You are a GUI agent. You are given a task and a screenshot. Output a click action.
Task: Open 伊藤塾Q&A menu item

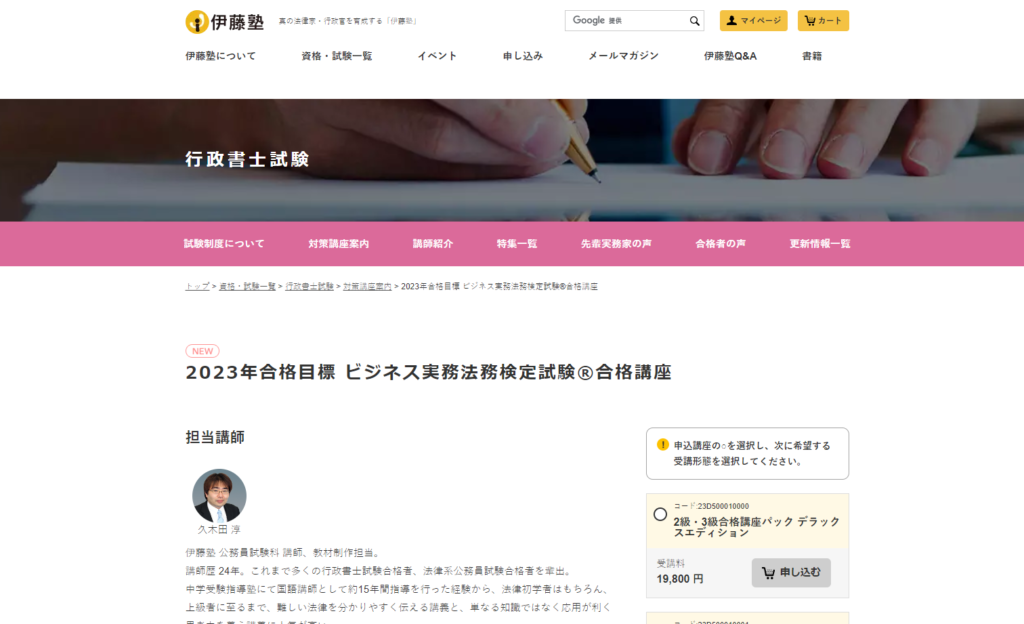click(730, 56)
